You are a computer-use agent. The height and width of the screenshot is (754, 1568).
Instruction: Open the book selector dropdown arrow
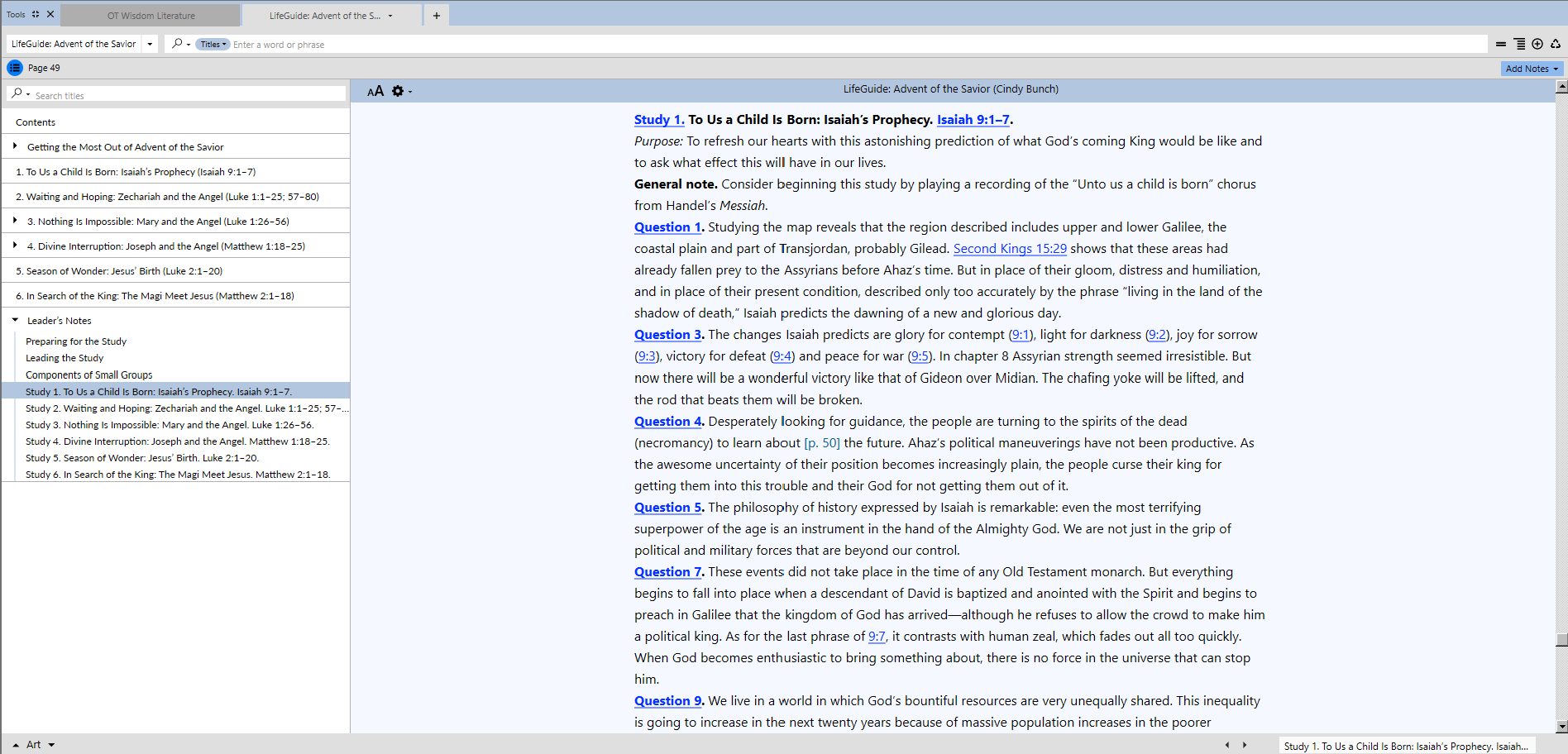click(x=150, y=44)
